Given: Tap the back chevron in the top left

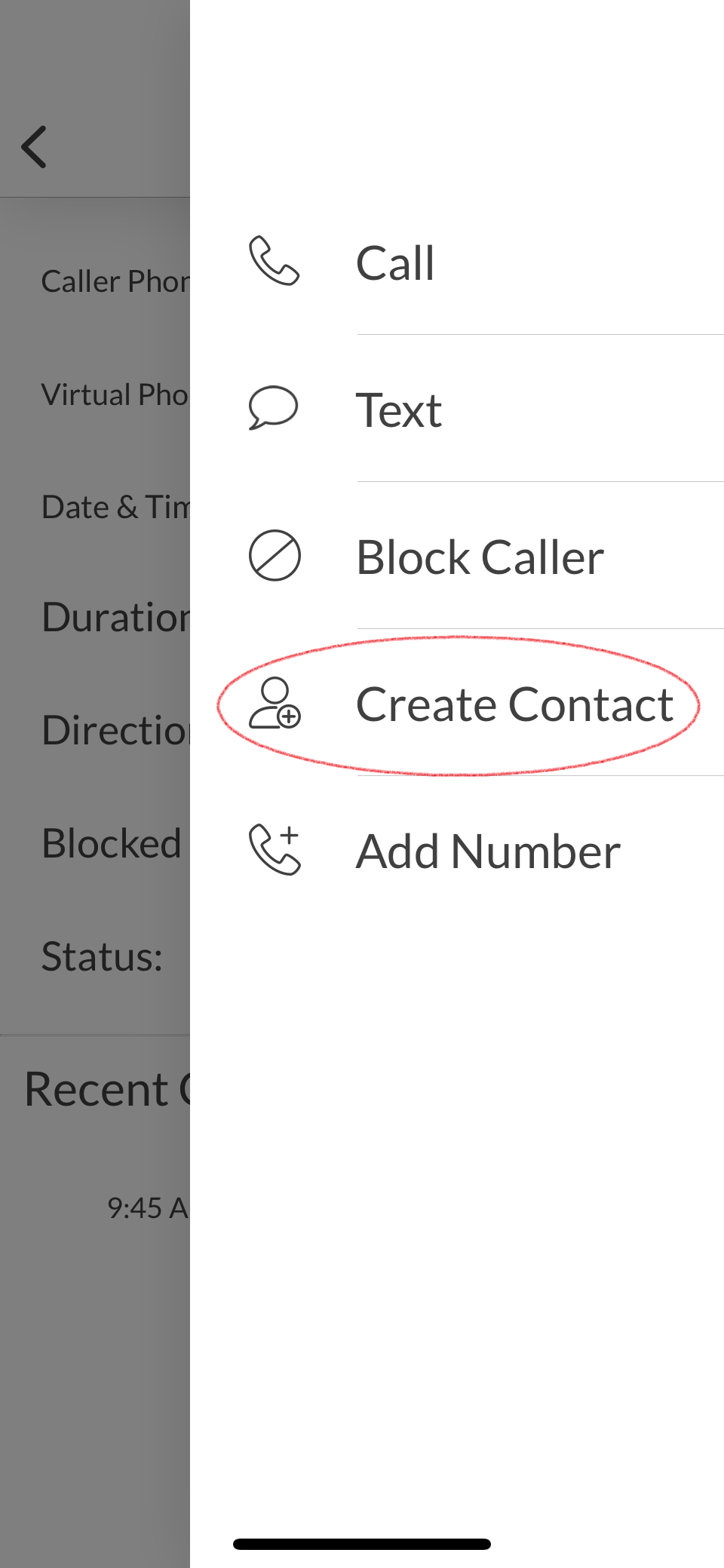Looking at the screenshot, I should click(x=35, y=146).
